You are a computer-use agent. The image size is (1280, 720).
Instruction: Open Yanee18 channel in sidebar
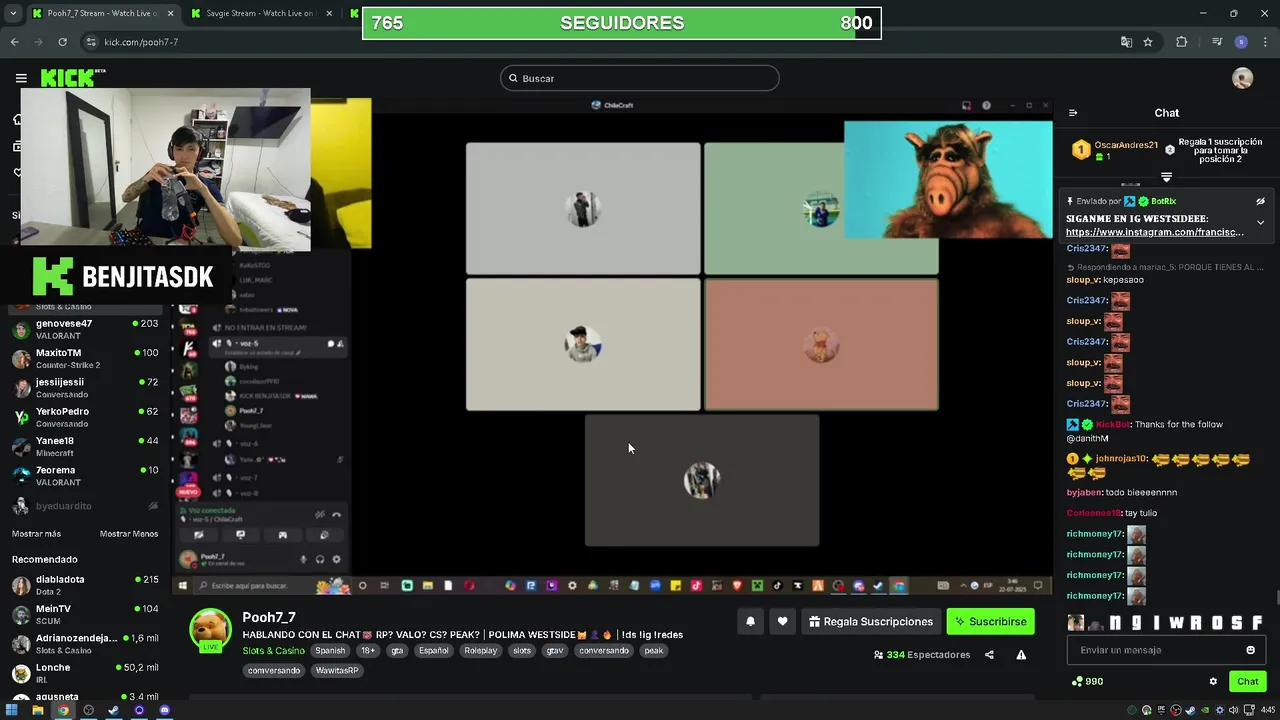click(84, 446)
